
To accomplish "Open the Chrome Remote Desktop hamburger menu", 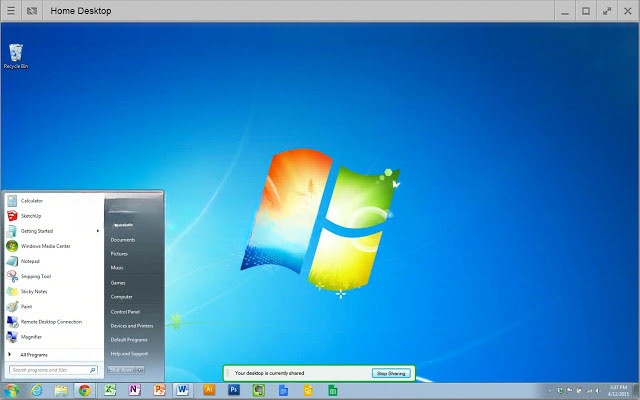I will point(11,11).
